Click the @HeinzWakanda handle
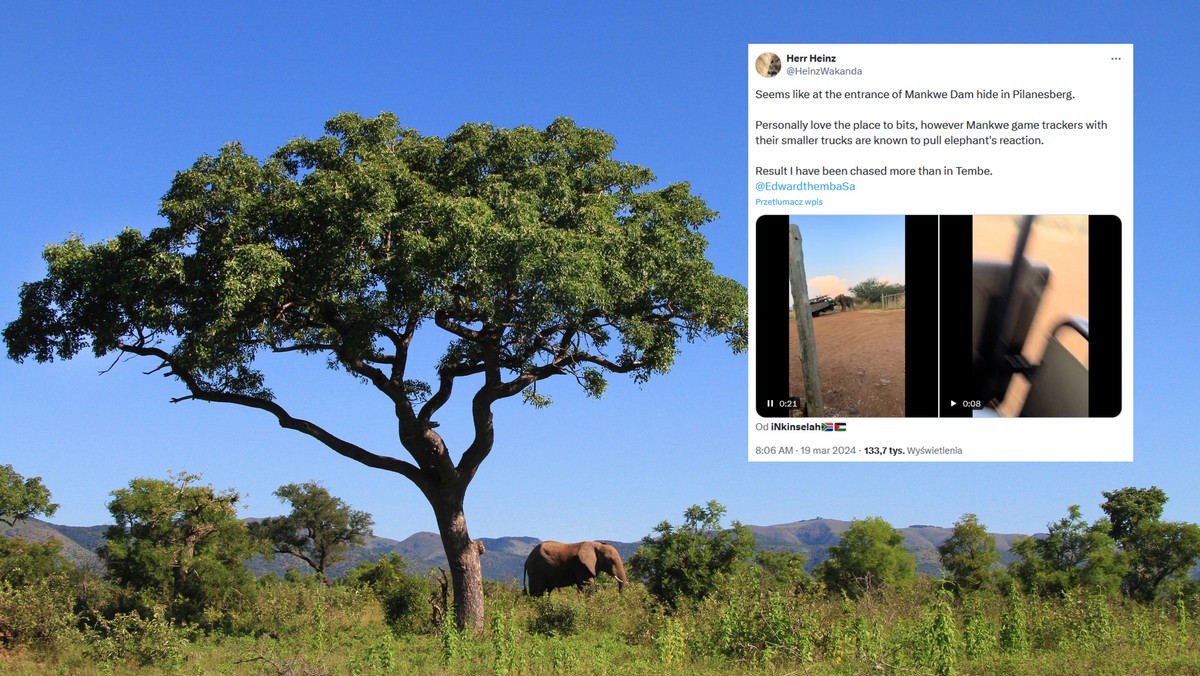The height and width of the screenshot is (676, 1200). [824, 72]
